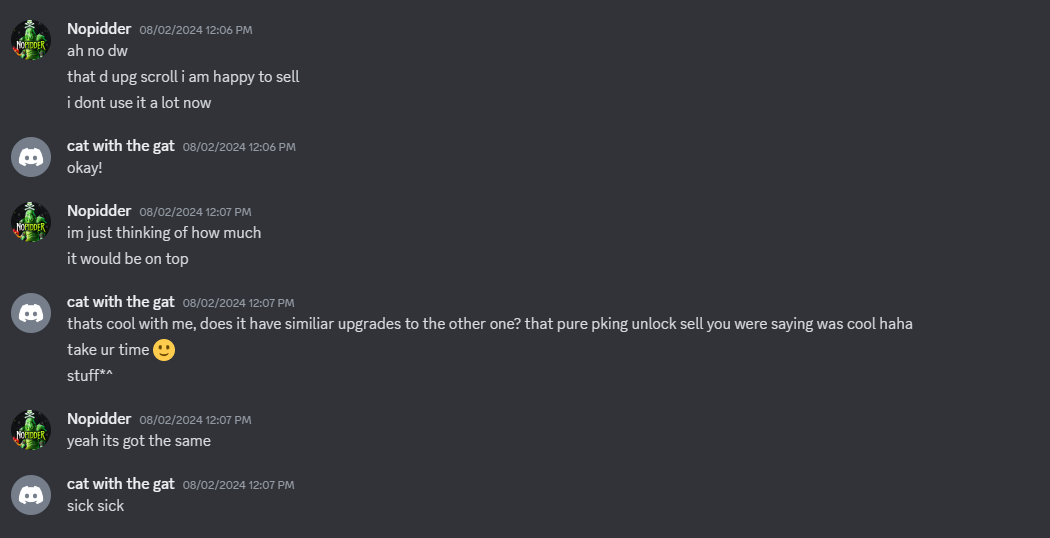Click the timestamp above the "okay!" message

click(239, 147)
